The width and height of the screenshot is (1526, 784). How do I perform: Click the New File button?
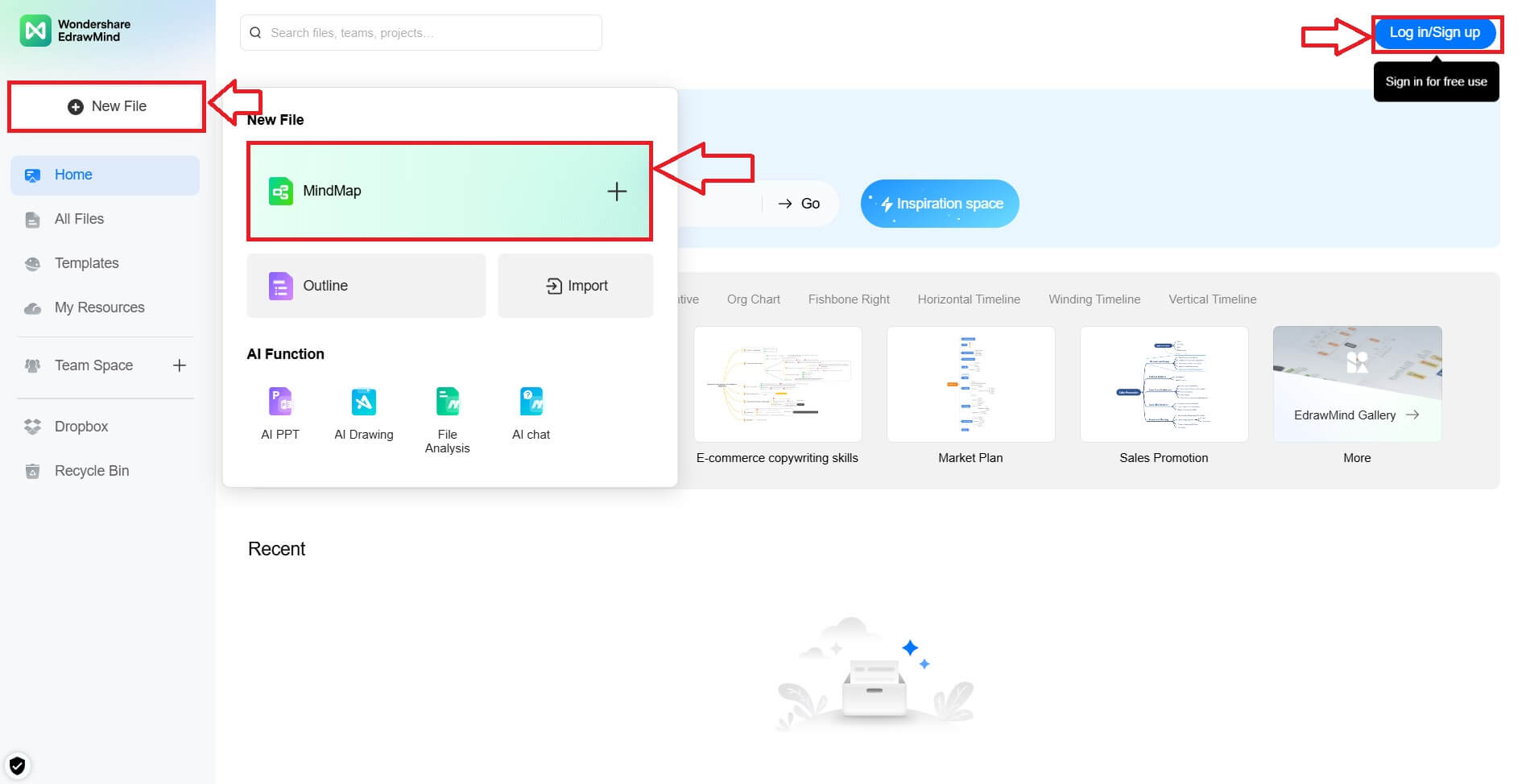click(x=106, y=106)
